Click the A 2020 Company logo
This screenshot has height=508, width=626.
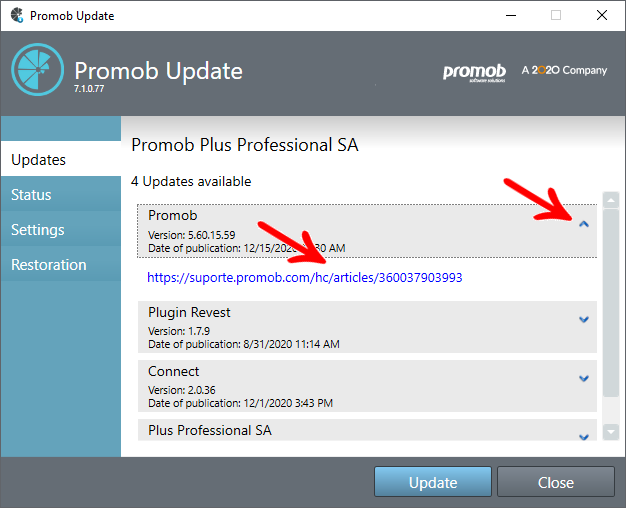tap(564, 70)
